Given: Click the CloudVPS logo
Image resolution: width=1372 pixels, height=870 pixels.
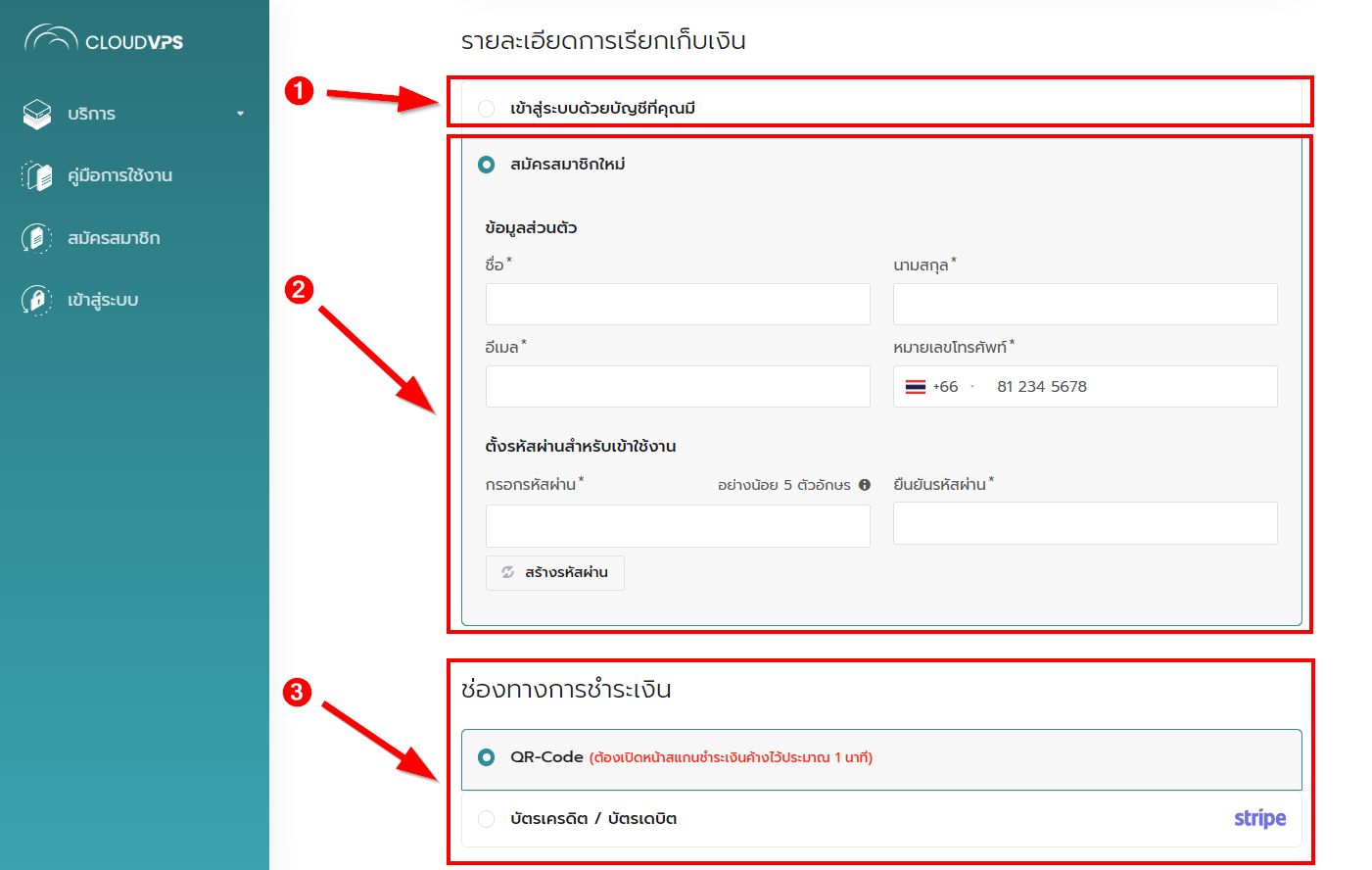Looking at the screenshot, I should (104, 39).
